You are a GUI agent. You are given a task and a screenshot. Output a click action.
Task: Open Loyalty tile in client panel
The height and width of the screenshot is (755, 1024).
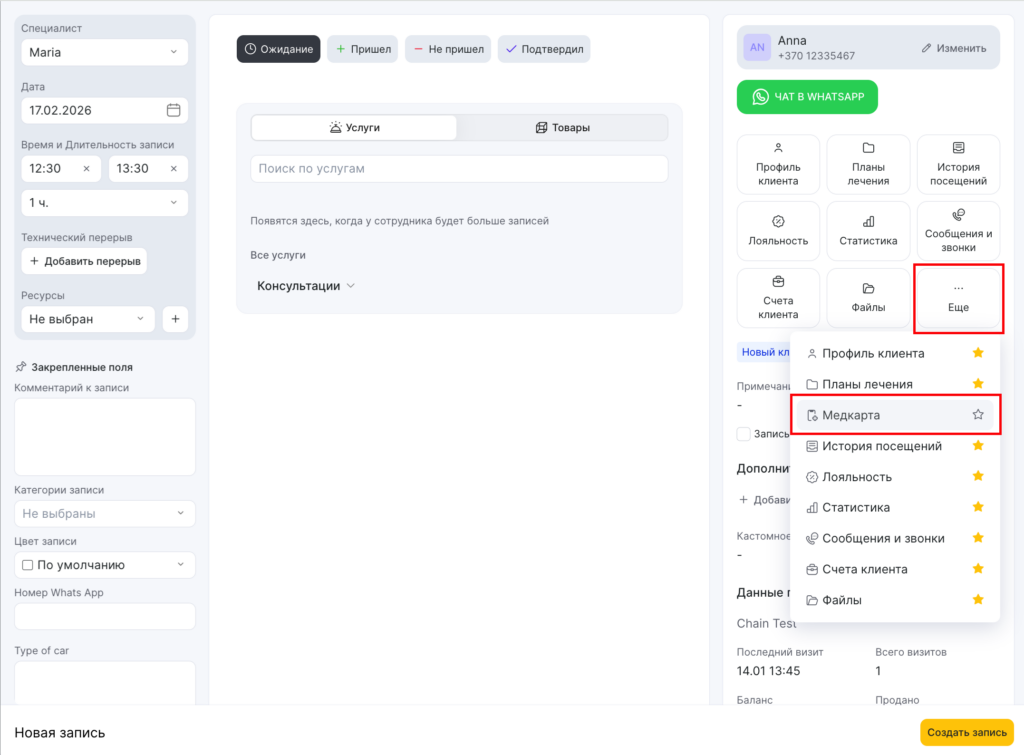tap(778, 231)
